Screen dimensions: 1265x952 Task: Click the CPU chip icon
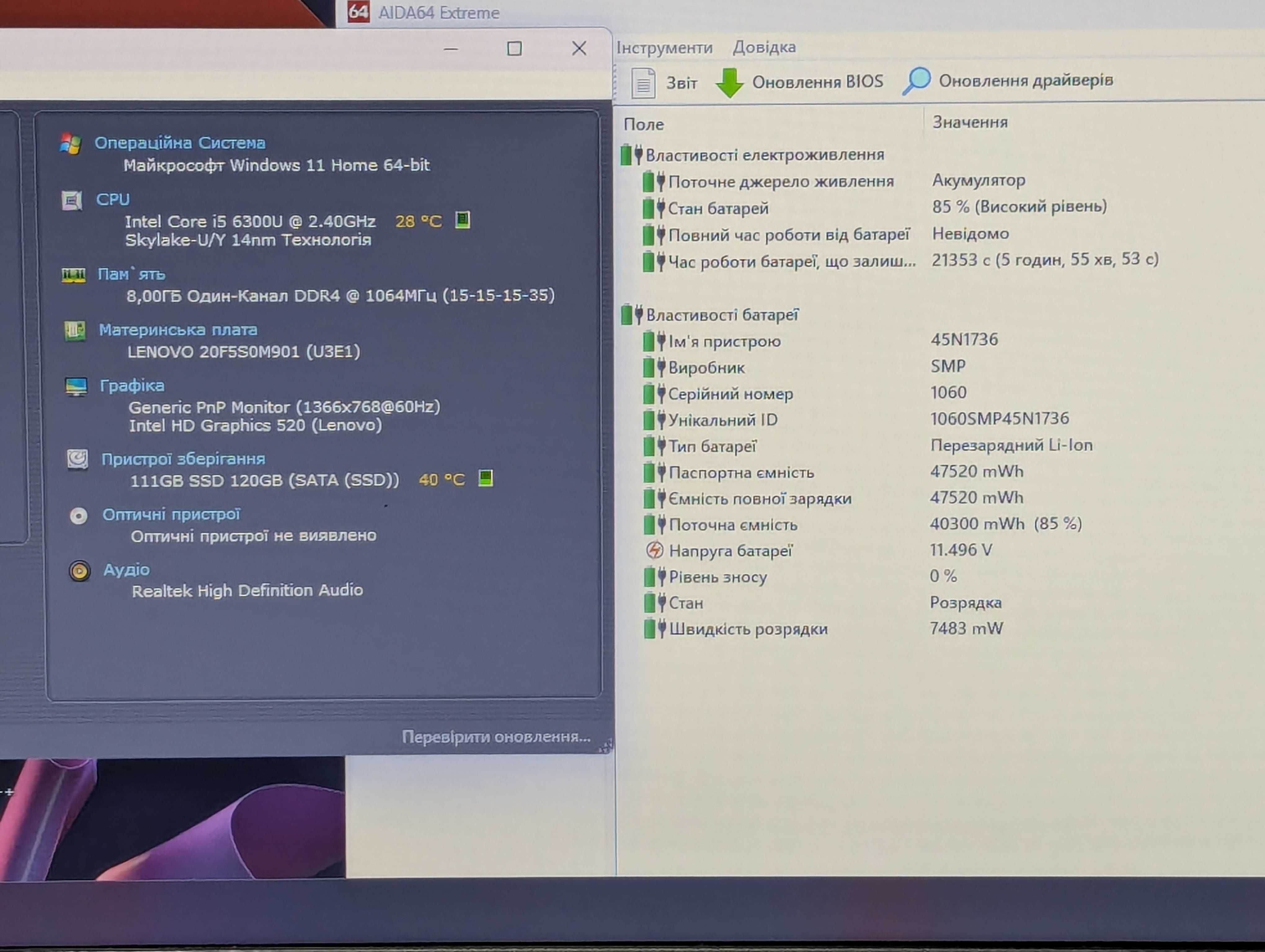pos(72,200)
